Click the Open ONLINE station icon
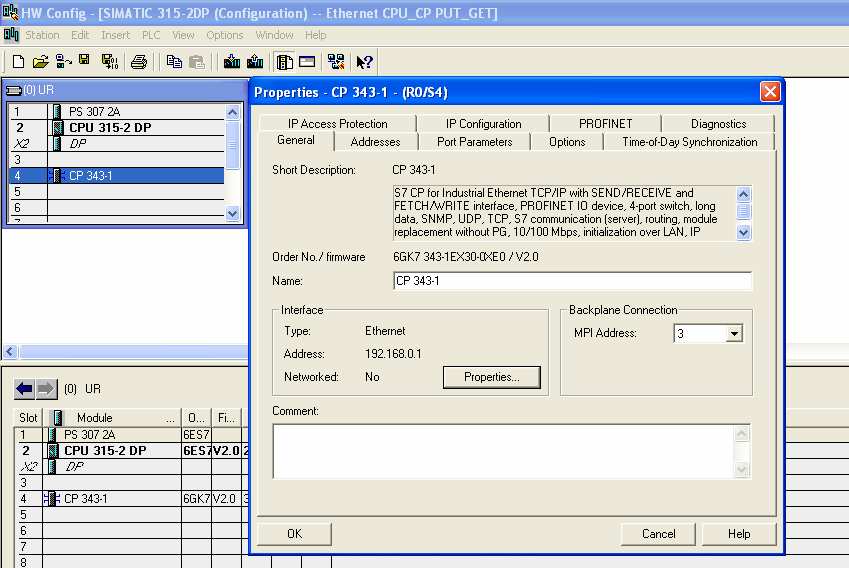Viewport: 849px width, 568px height. click(63, 62)
